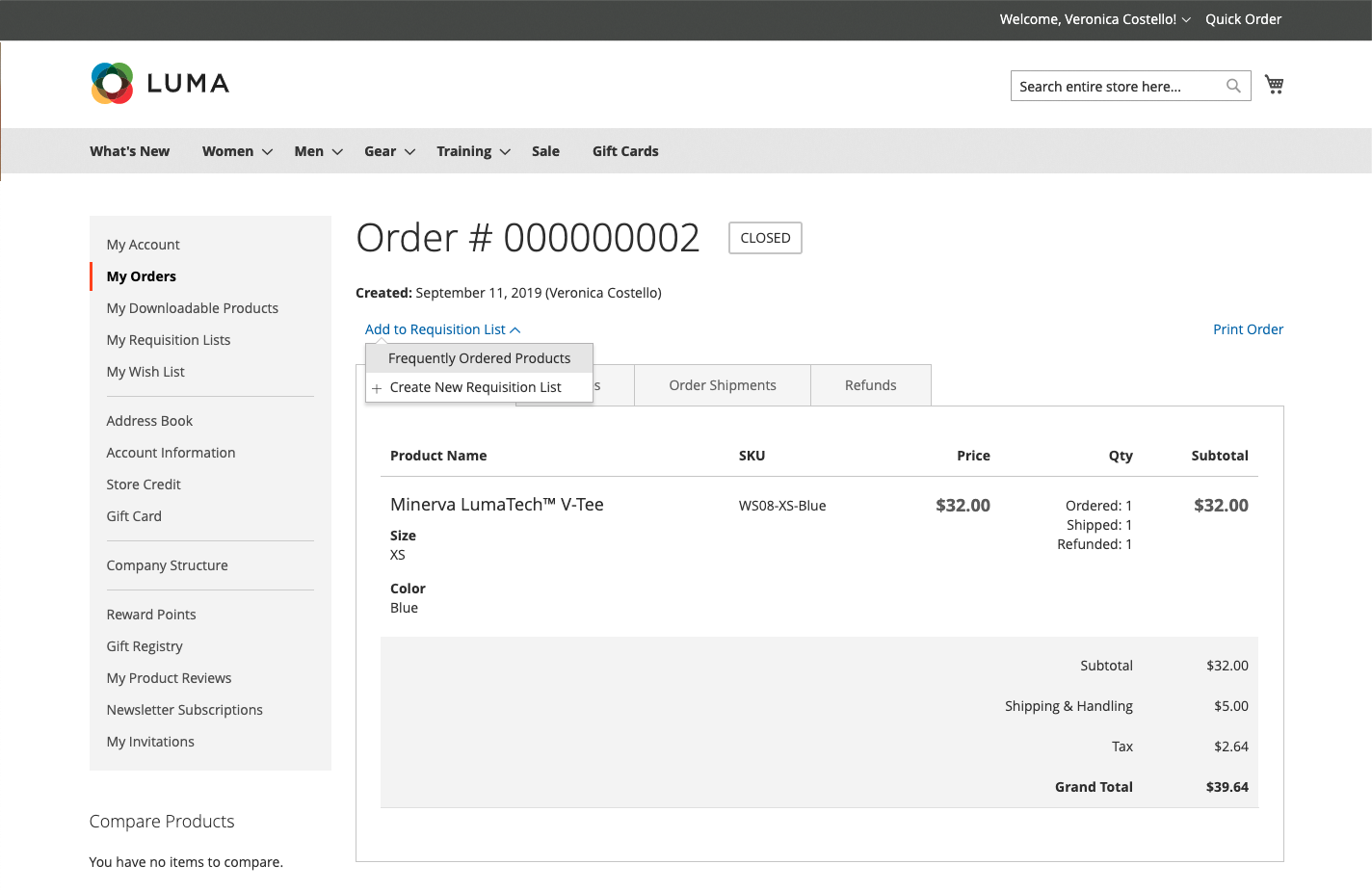Click the Compare Products heading
The image size is (1372, 891).
tap(162, 822)
